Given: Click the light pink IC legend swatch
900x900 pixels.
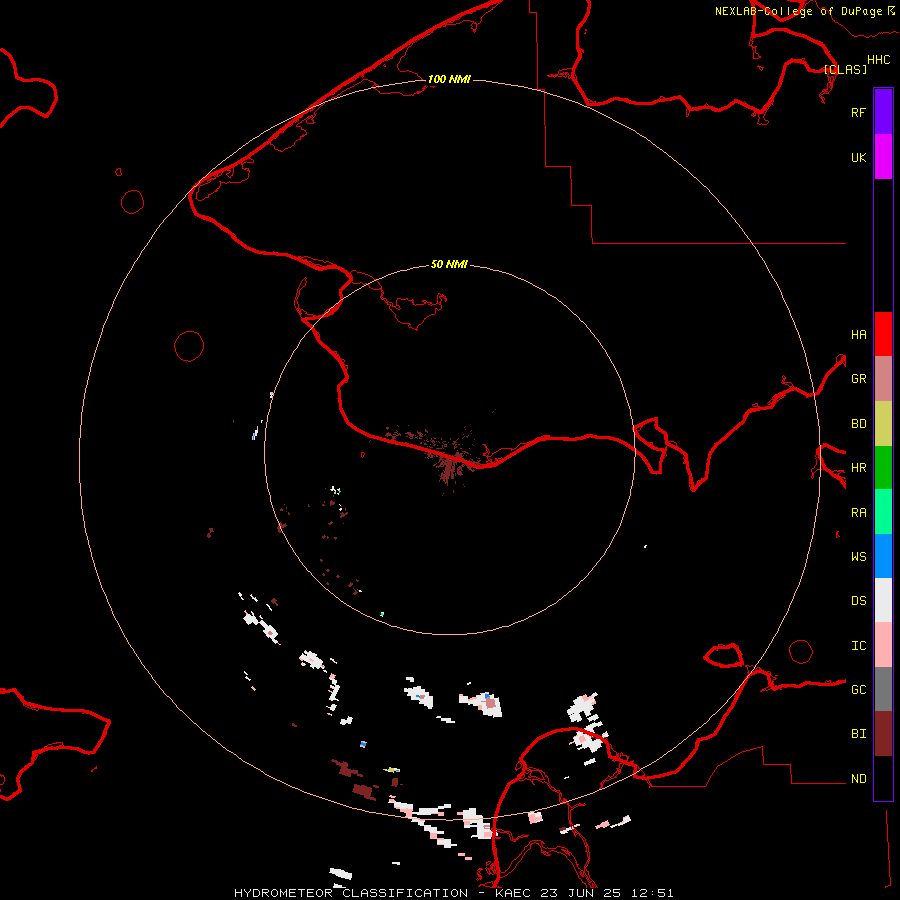Looking at the screenshot, I should 883,645.
